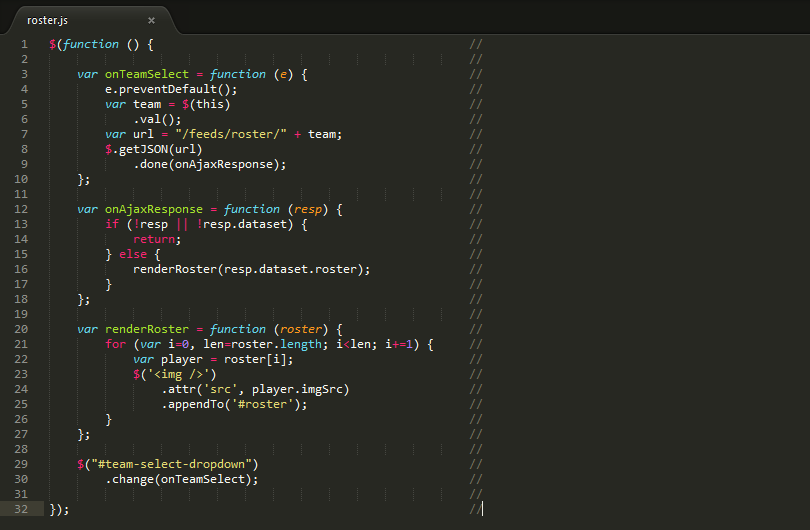The height and width of the screenshot is (530, 810).
Task: Click player variable on line 22
Action: point(181,359)
